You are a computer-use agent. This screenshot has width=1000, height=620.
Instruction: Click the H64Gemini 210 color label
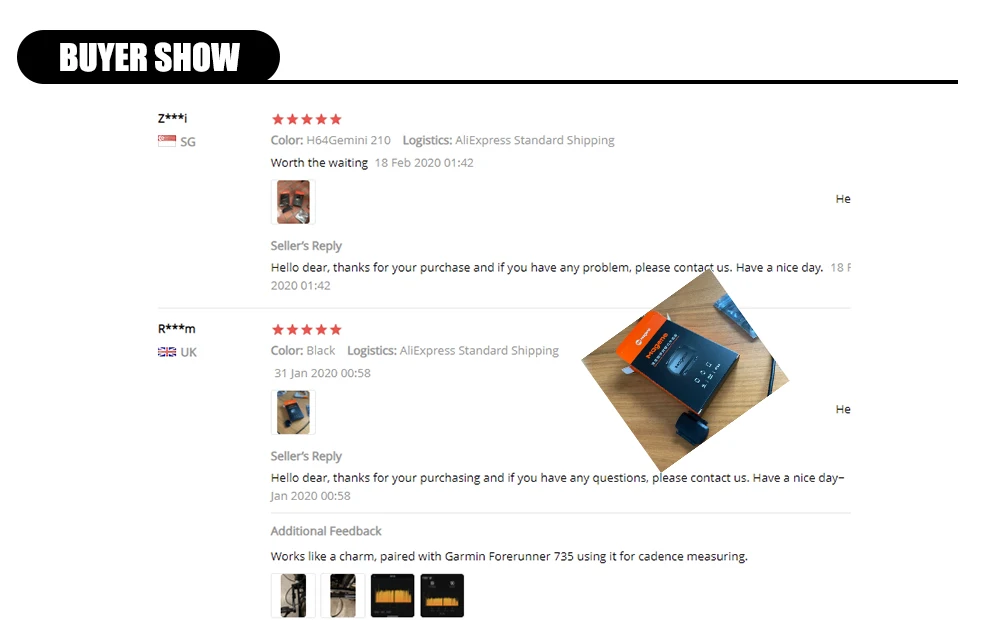coord(348,140)
